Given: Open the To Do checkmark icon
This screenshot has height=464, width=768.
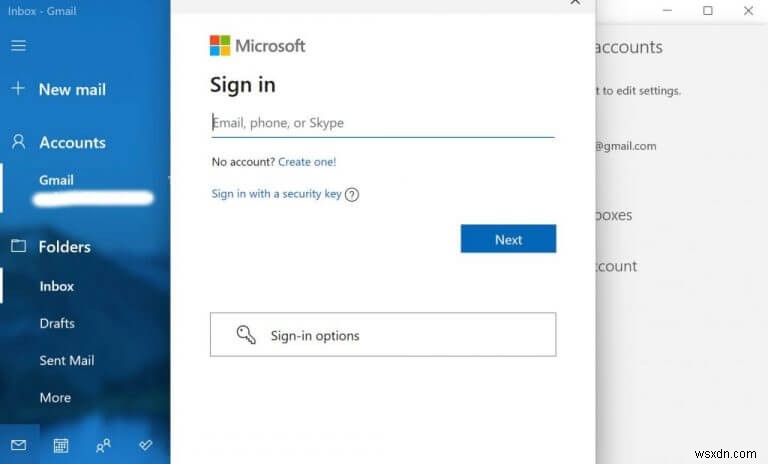Looking at the screenshot, I should [x=145, y=445].
